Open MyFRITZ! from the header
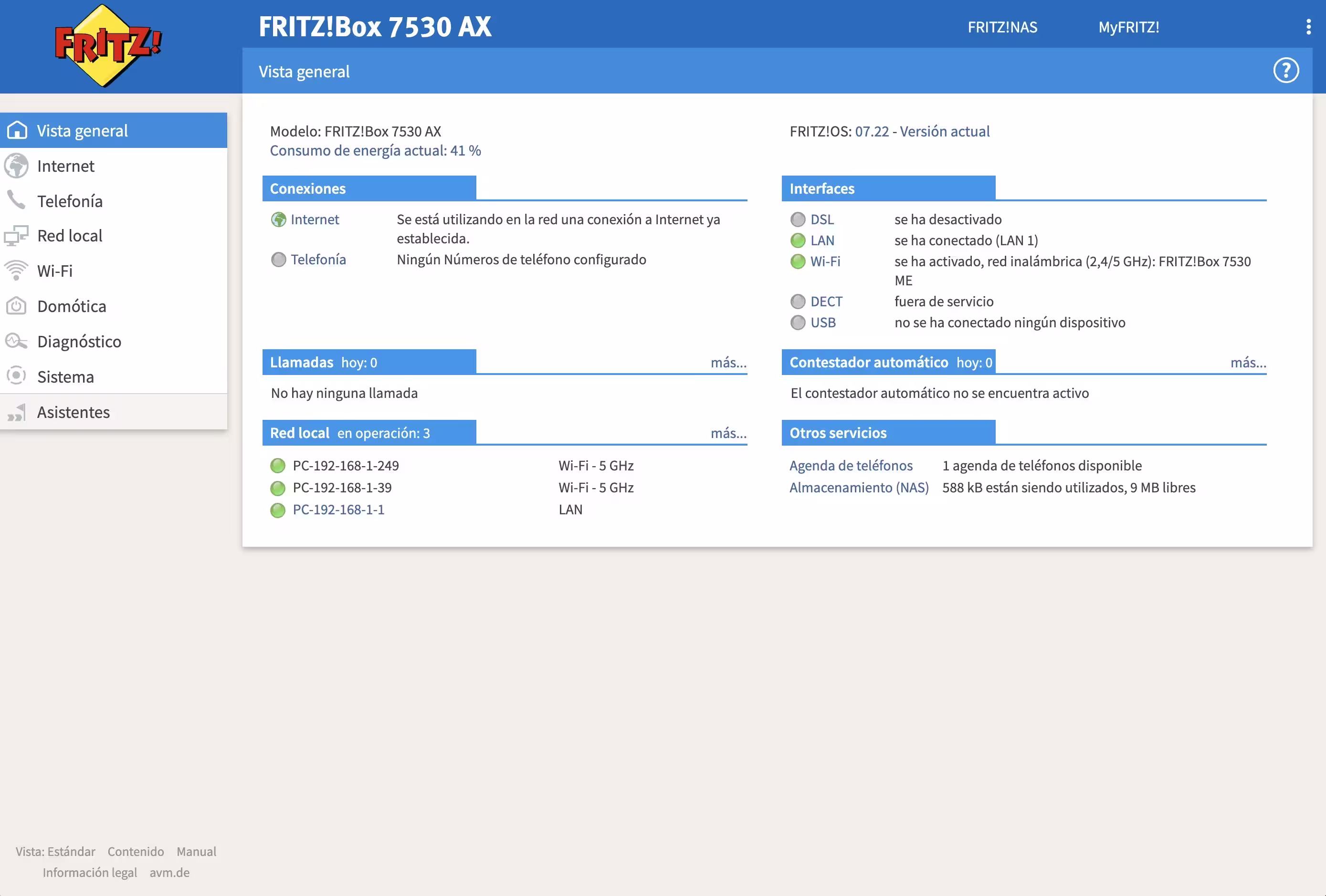Viewport: 1326px width, 896px height. [1128, 27]
